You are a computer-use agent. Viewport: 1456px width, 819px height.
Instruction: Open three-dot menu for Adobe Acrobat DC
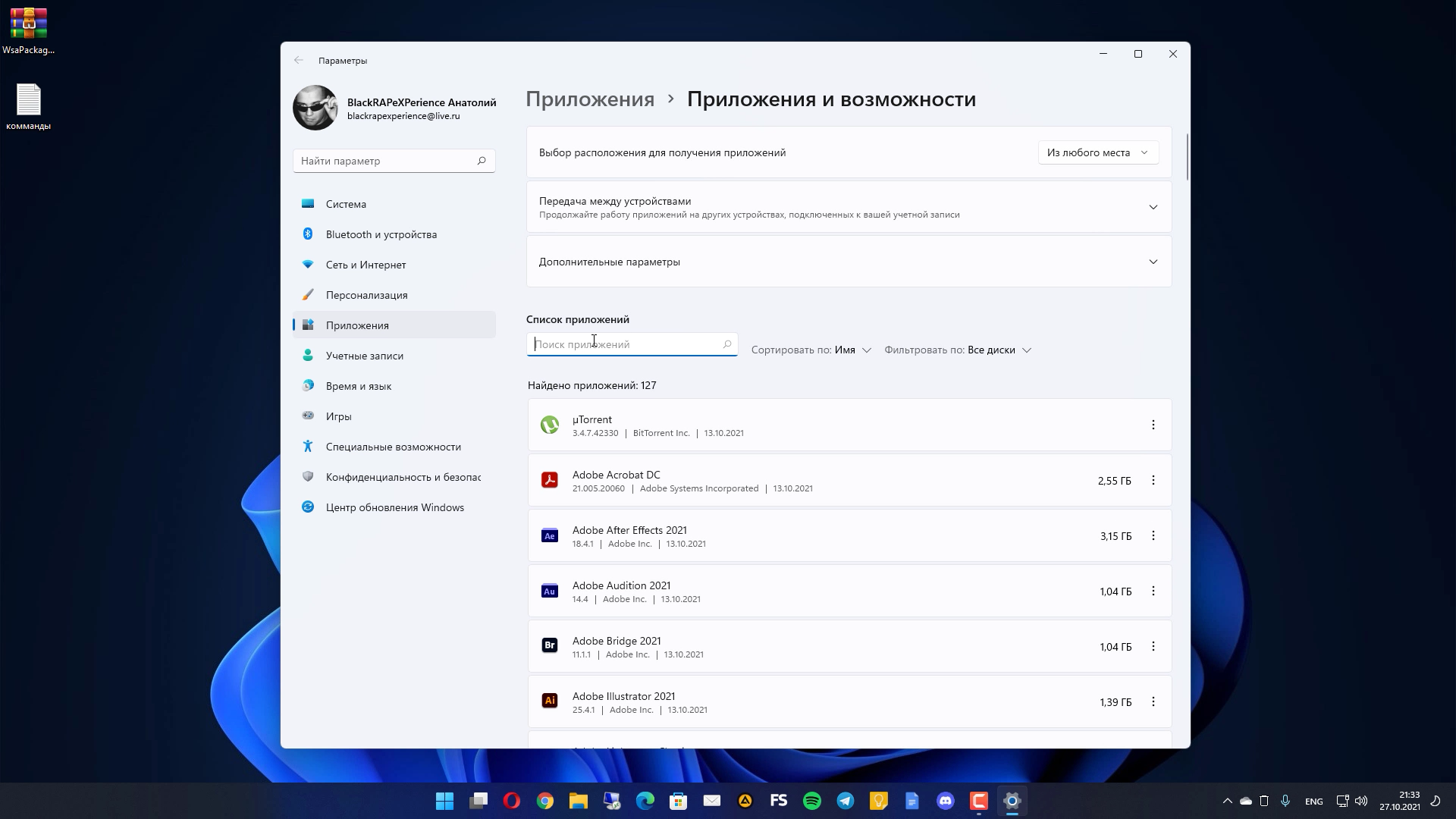(1153, 480)
